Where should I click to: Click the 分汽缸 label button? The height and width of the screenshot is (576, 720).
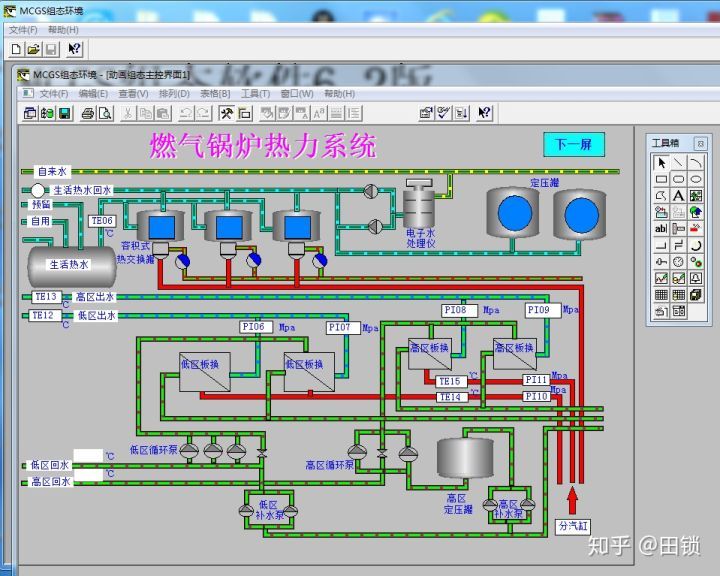[574, 525]
